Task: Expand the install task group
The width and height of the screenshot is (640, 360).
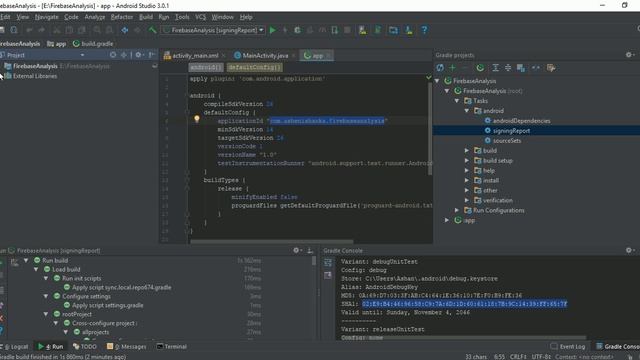Action: click(x=467, y=180)
